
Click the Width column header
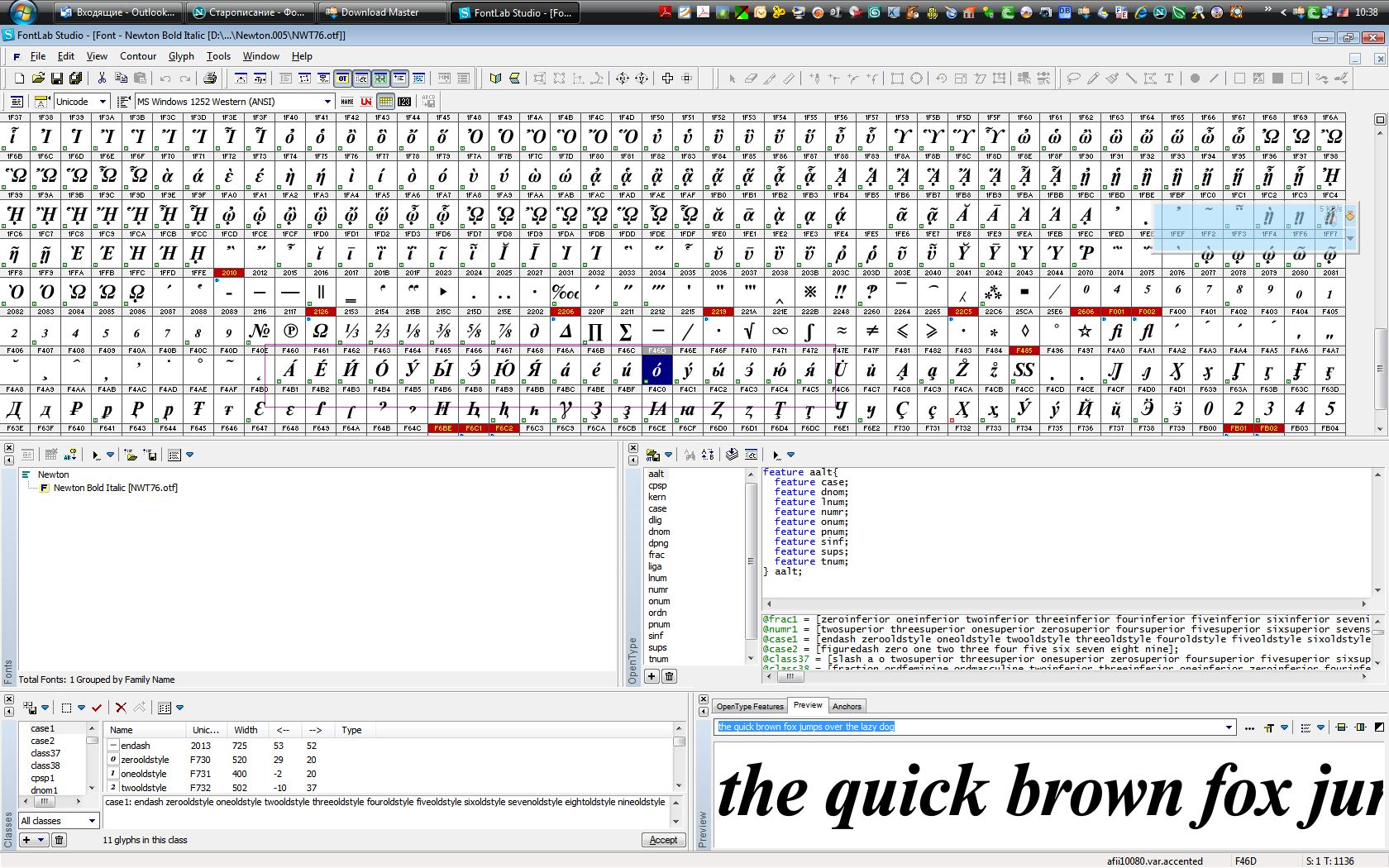coord(246,730)
